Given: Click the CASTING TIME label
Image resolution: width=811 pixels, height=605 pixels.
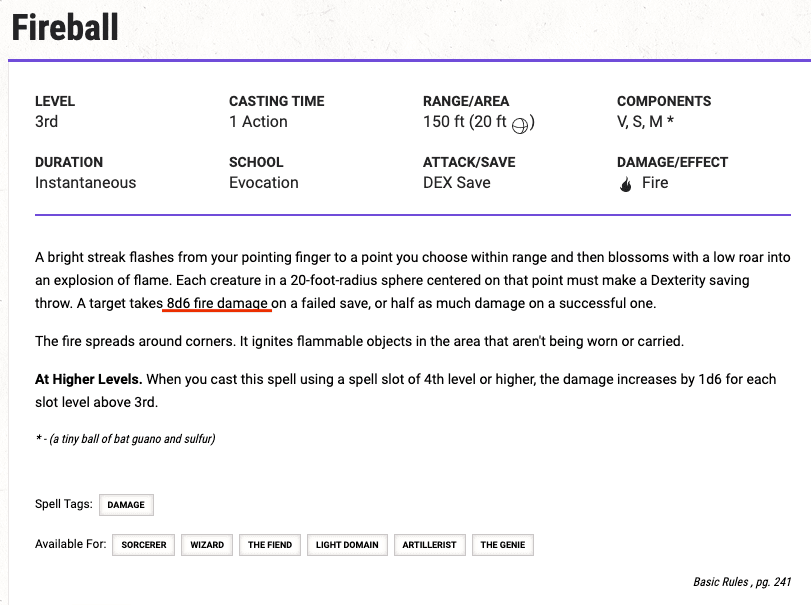Looking at the screenshot, I should pos(277,101).
